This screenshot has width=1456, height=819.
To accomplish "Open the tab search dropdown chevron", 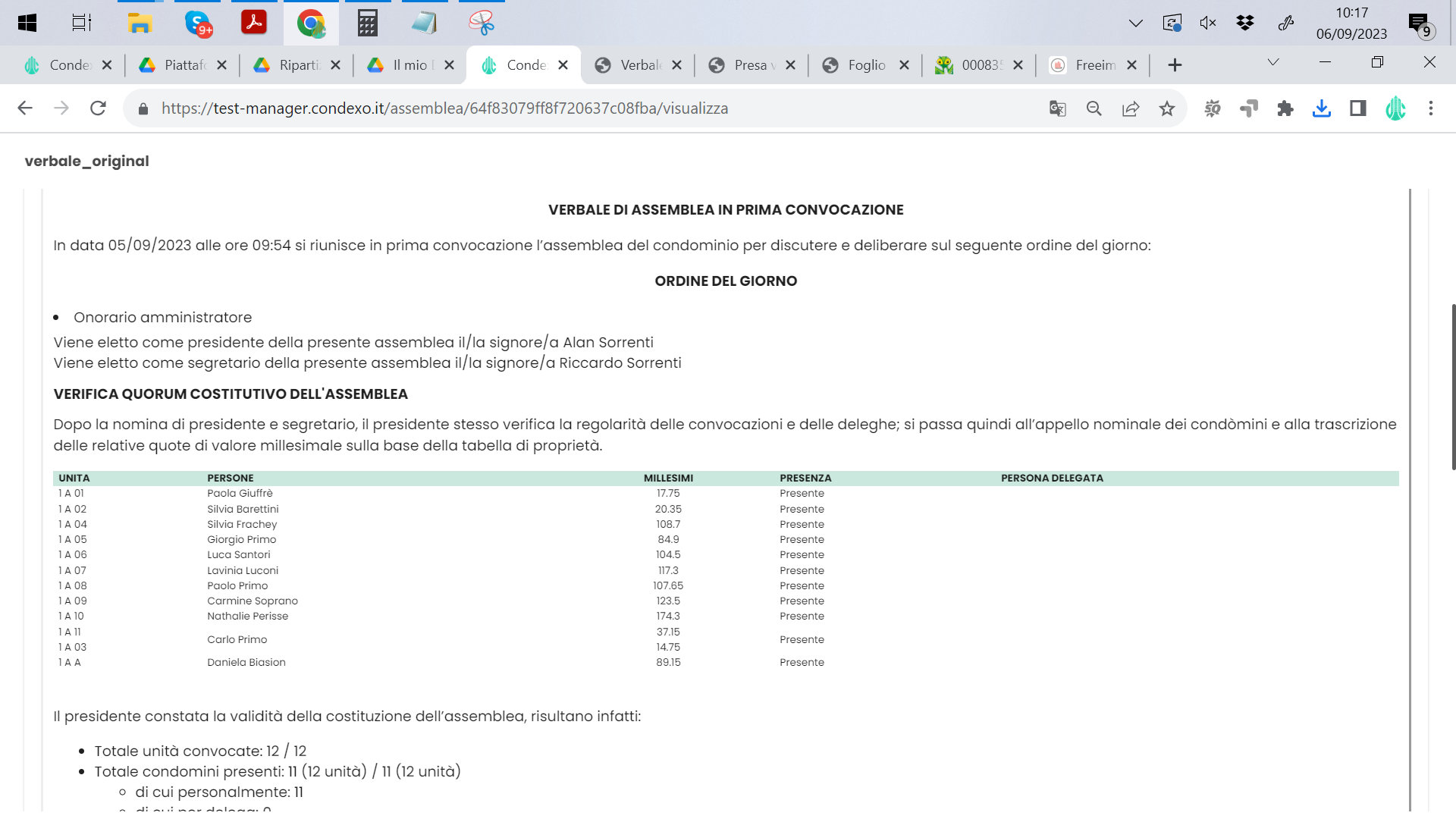I will coord(1273,62).
